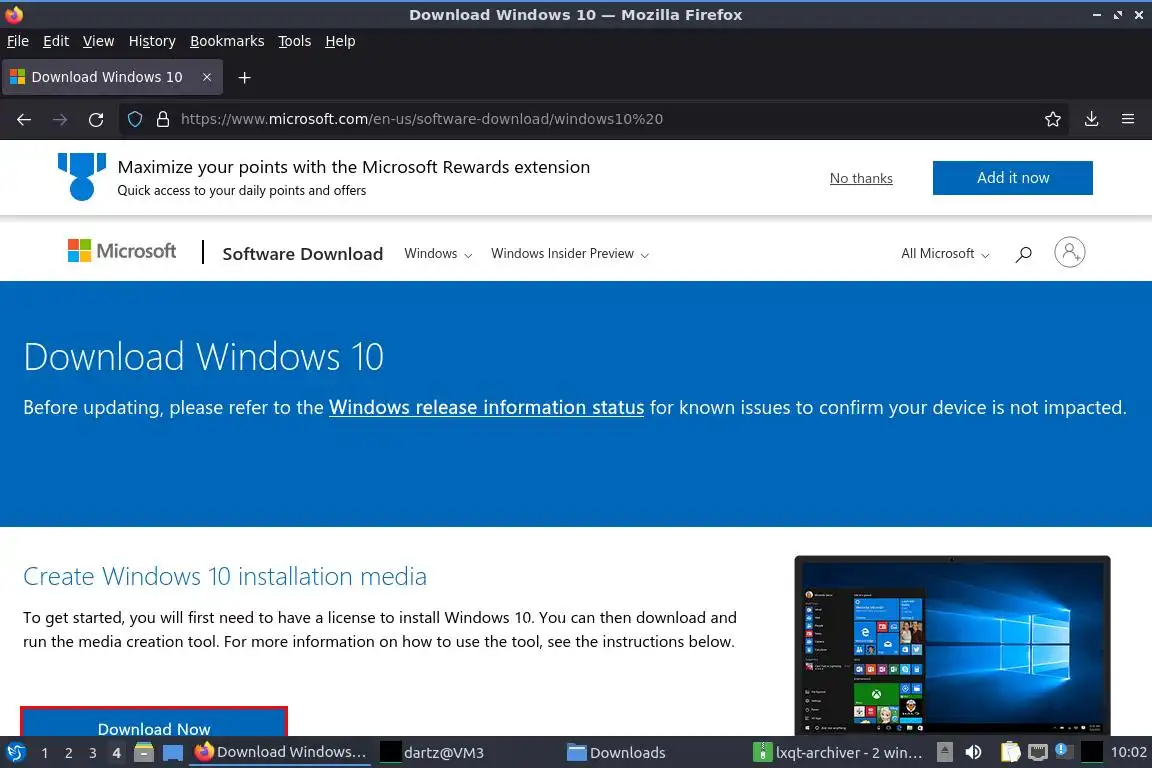The width and height of the screenshot is (1152, 768).
Task: Open a new tab
Action: [245, 77]
